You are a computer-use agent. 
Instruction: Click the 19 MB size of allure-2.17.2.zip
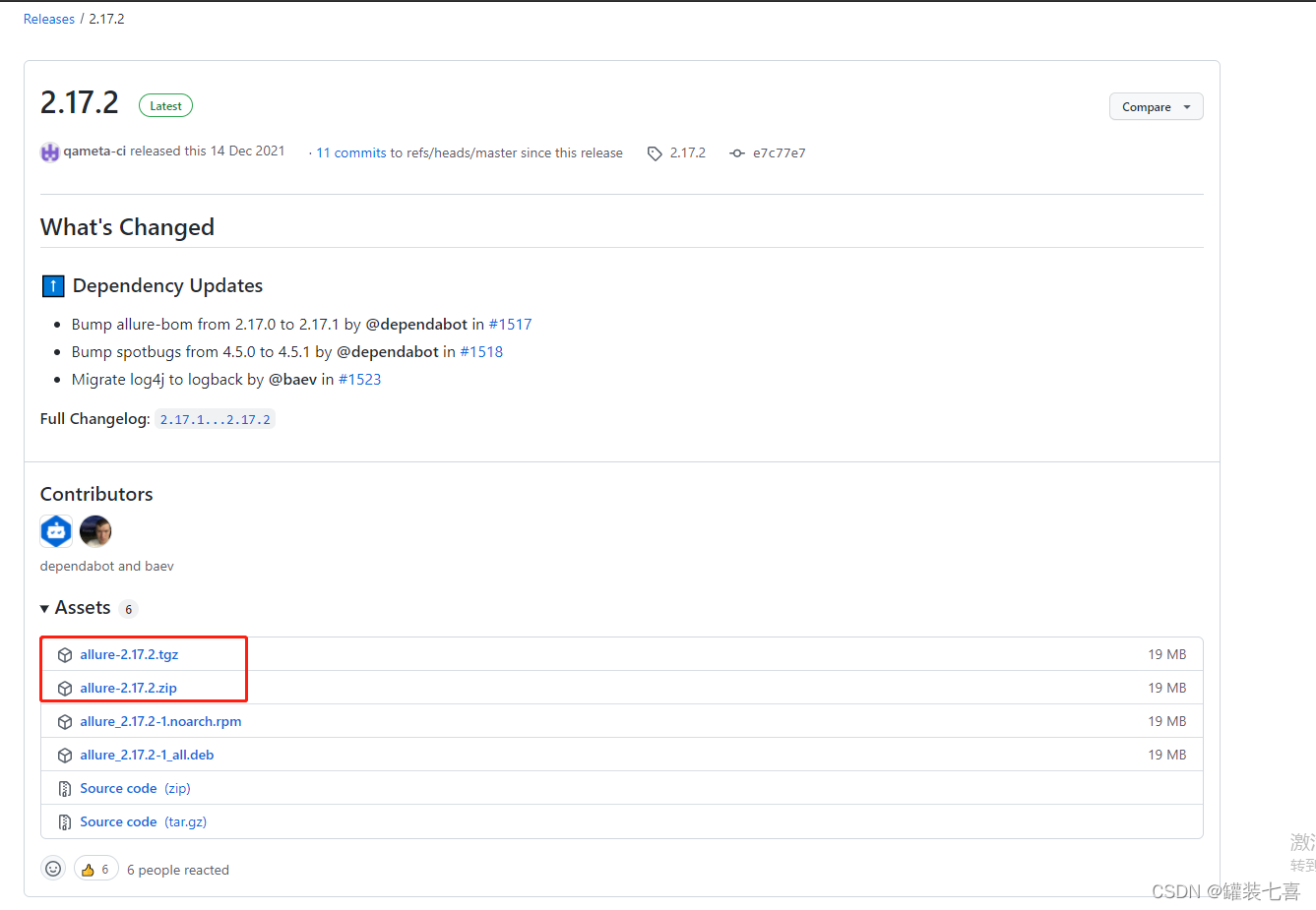(1167, 689)
